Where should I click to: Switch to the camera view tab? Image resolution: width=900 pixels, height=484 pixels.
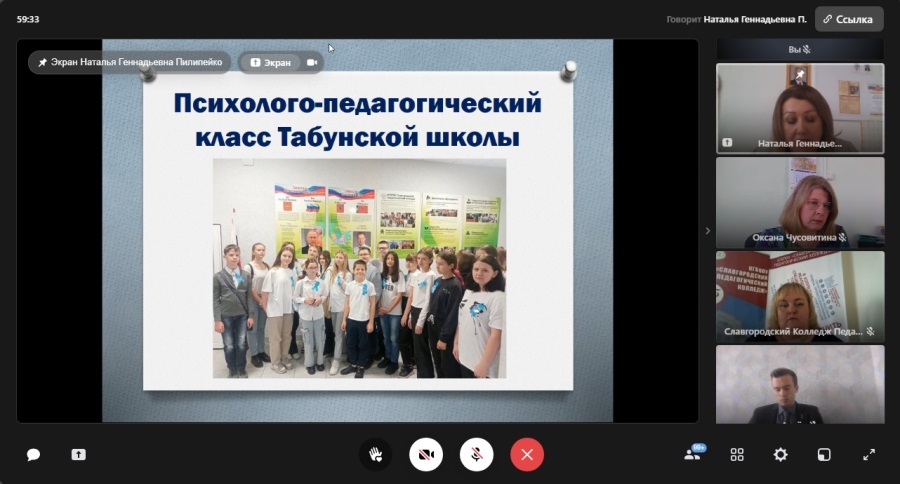[312, 62]
